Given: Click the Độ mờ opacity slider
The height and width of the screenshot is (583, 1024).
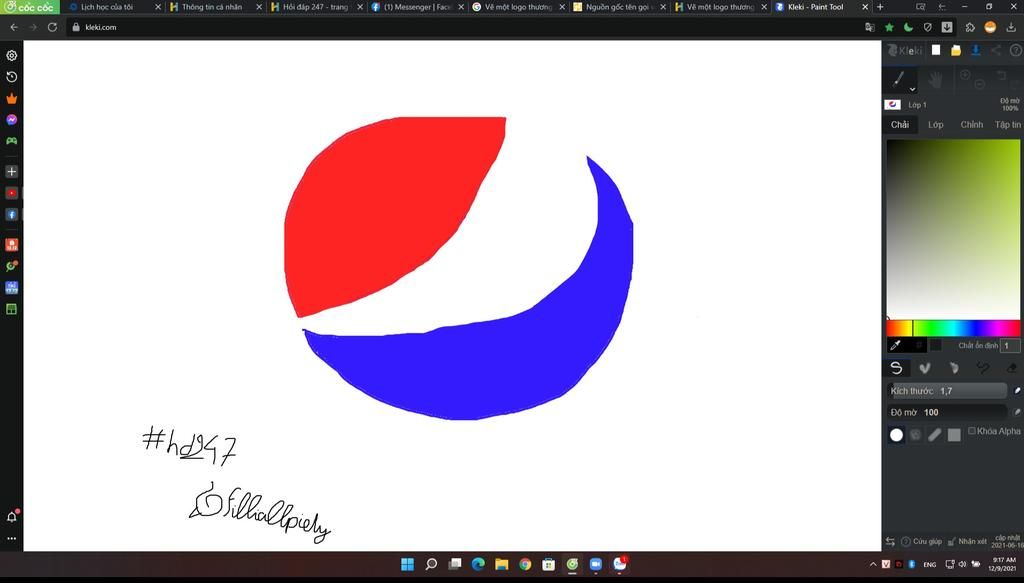Looking at the screenshot, I should pyautogui.click(x=947, y=412).
